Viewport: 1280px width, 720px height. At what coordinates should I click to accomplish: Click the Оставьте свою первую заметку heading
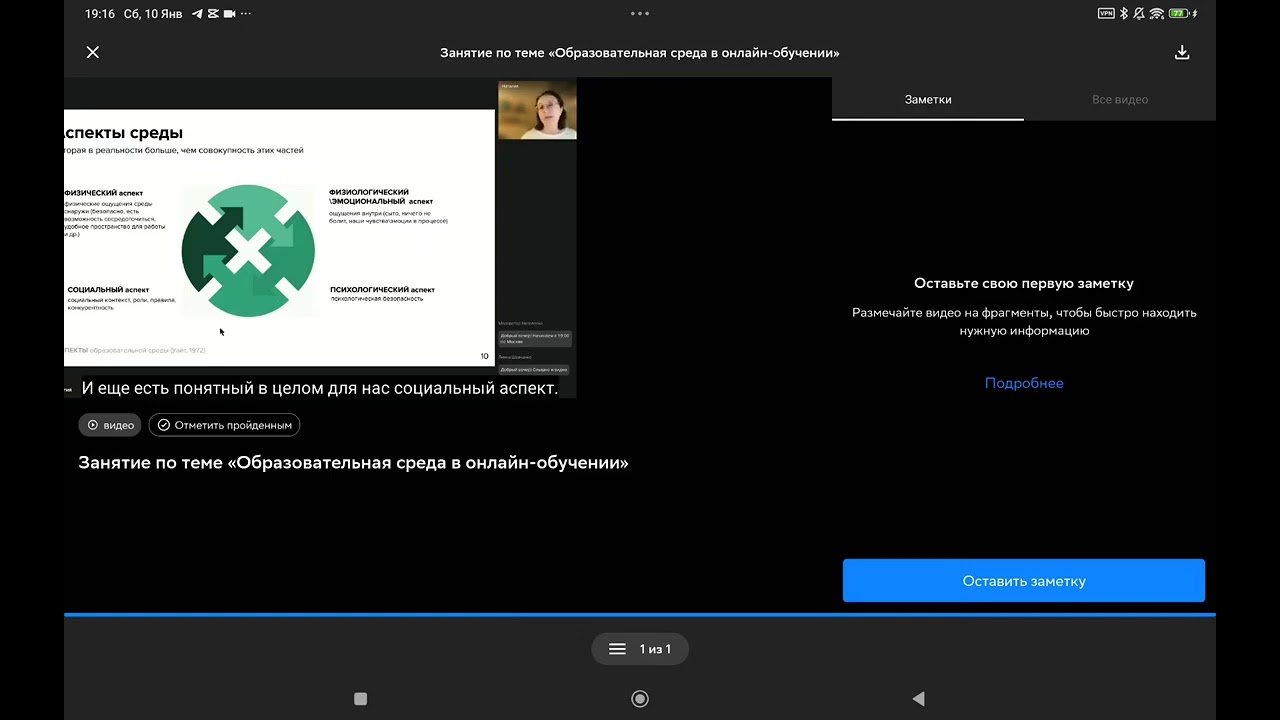pos(1024,284)
